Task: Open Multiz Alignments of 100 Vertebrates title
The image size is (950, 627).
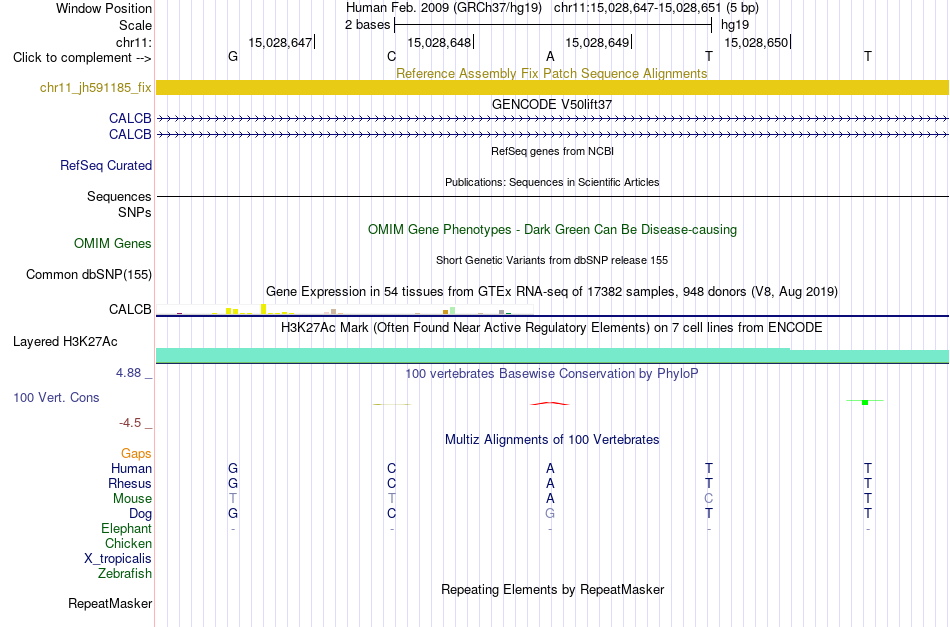Action: coord(552,440)
